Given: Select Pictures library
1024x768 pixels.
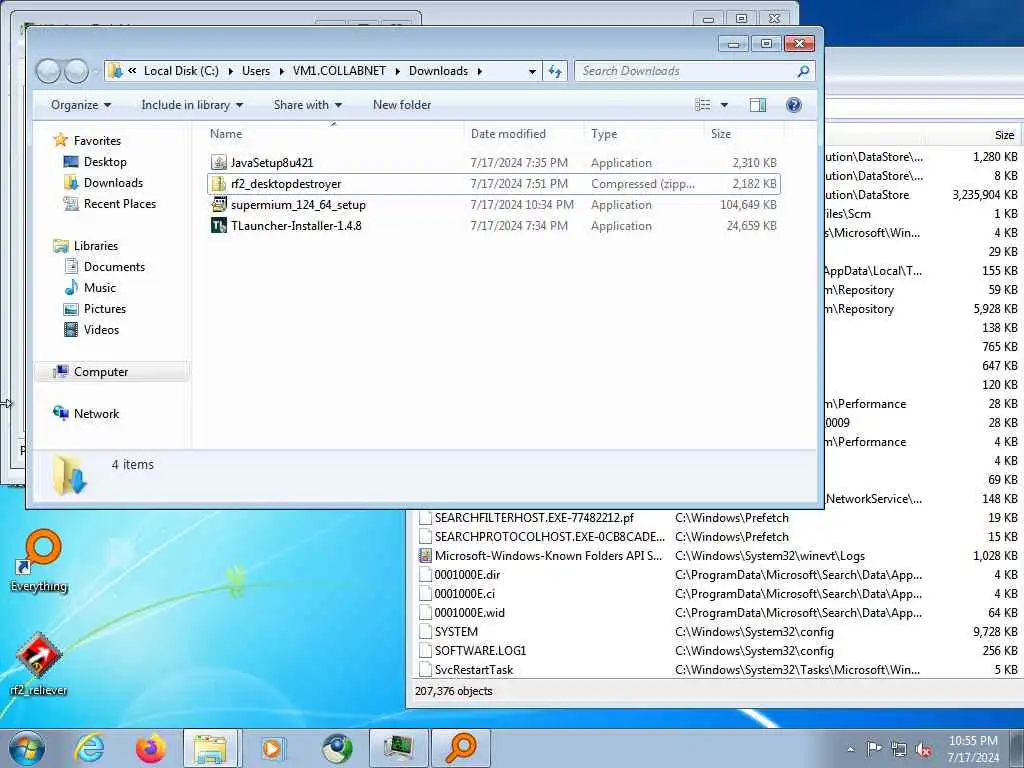Looking at the screenshot, I should tap(104, 308).
